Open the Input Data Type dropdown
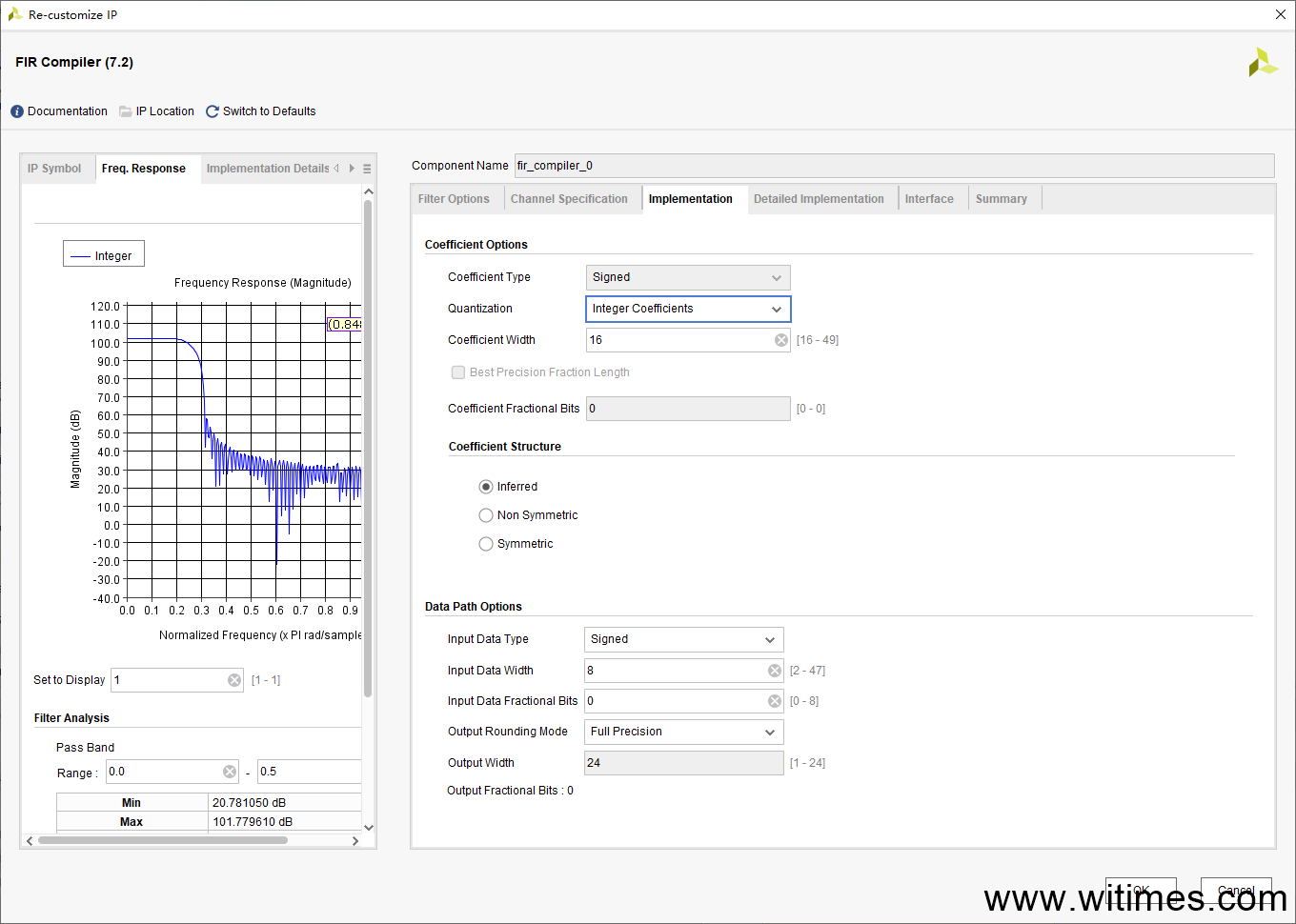Viewport: 1296px width, 924px height. 684,639
